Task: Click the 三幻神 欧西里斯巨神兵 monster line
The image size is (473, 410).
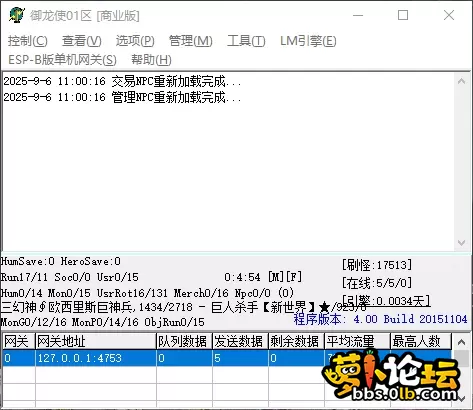Action: [183, 307]
